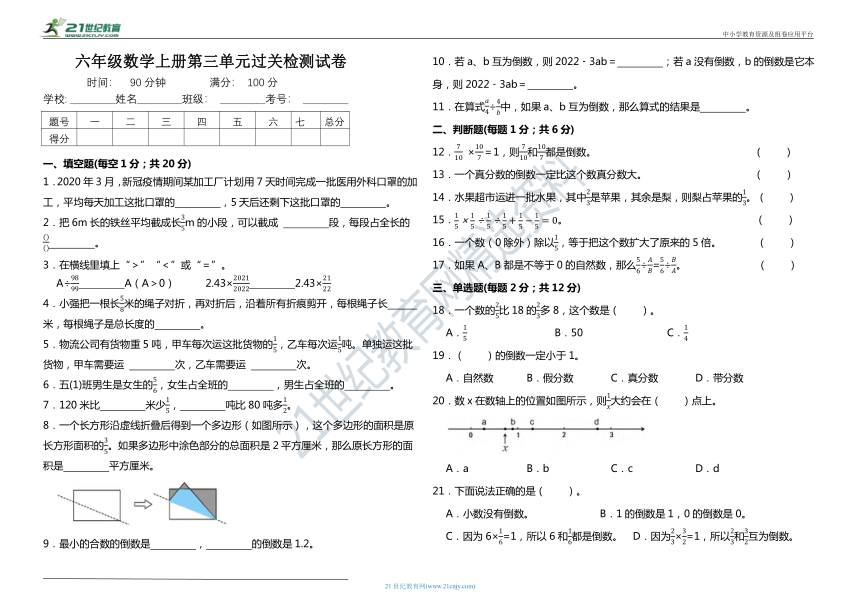Click the 时间: 90分钟 text
Screen dimensions: 860x608
coord(126,82)
